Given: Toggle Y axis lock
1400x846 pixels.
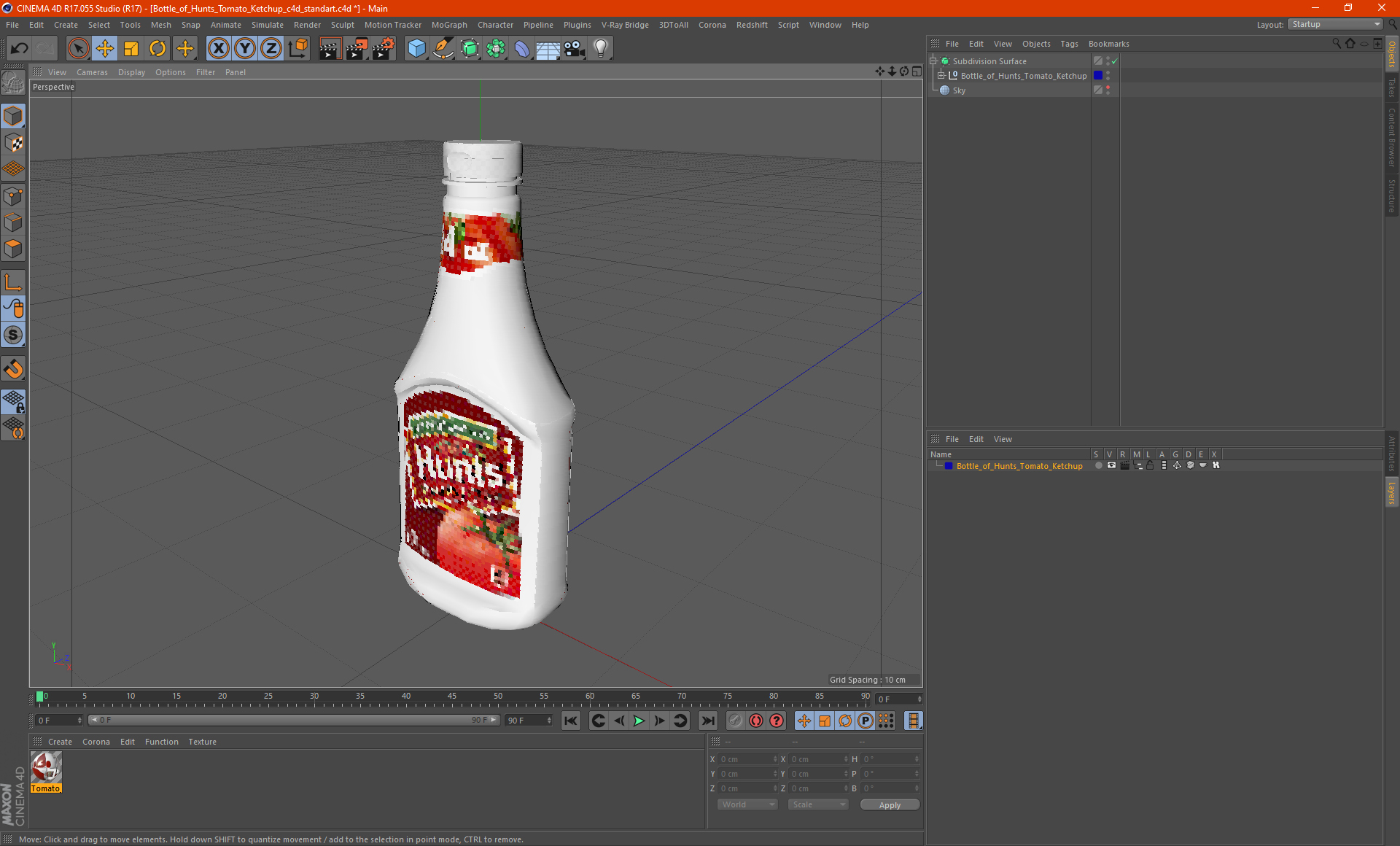Looking at the screenshot, I should point(245,49).
